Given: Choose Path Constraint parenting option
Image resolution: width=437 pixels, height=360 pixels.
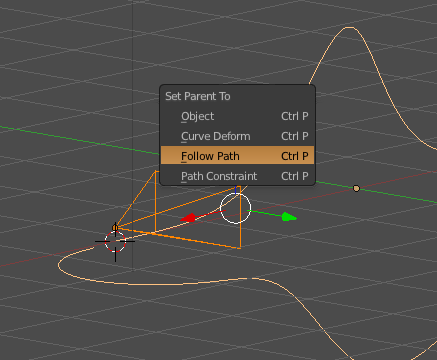Looking at the screenshot, I should pyautogui.click(x=237, y=176).
